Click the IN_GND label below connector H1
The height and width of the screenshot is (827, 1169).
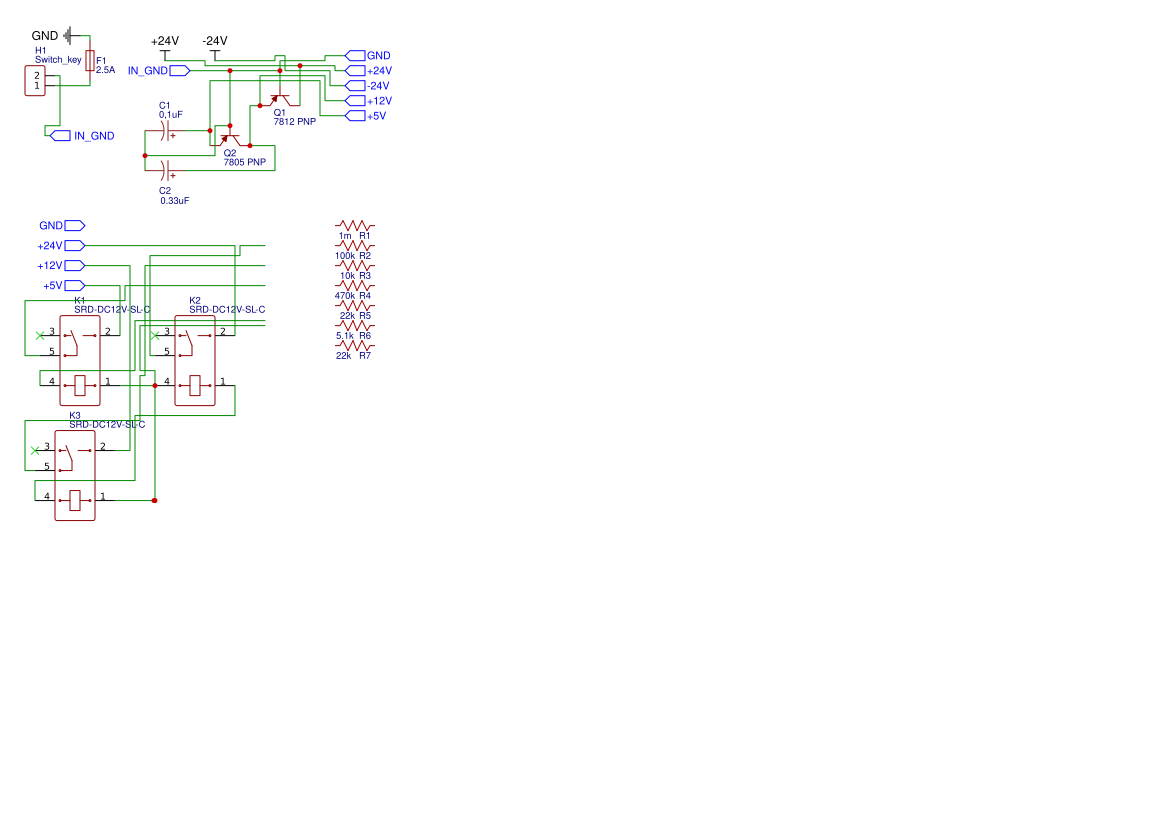tap(82, 136)
